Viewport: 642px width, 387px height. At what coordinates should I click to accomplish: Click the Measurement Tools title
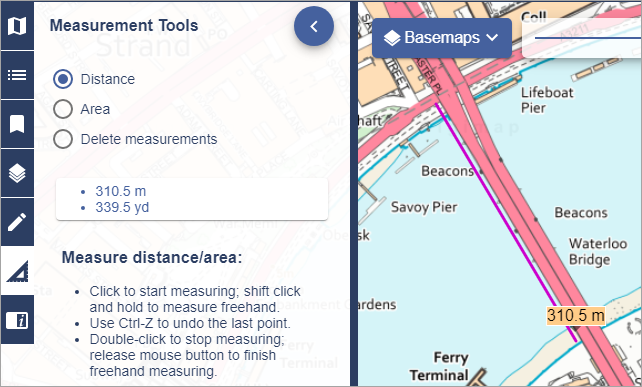pos(124,26)
